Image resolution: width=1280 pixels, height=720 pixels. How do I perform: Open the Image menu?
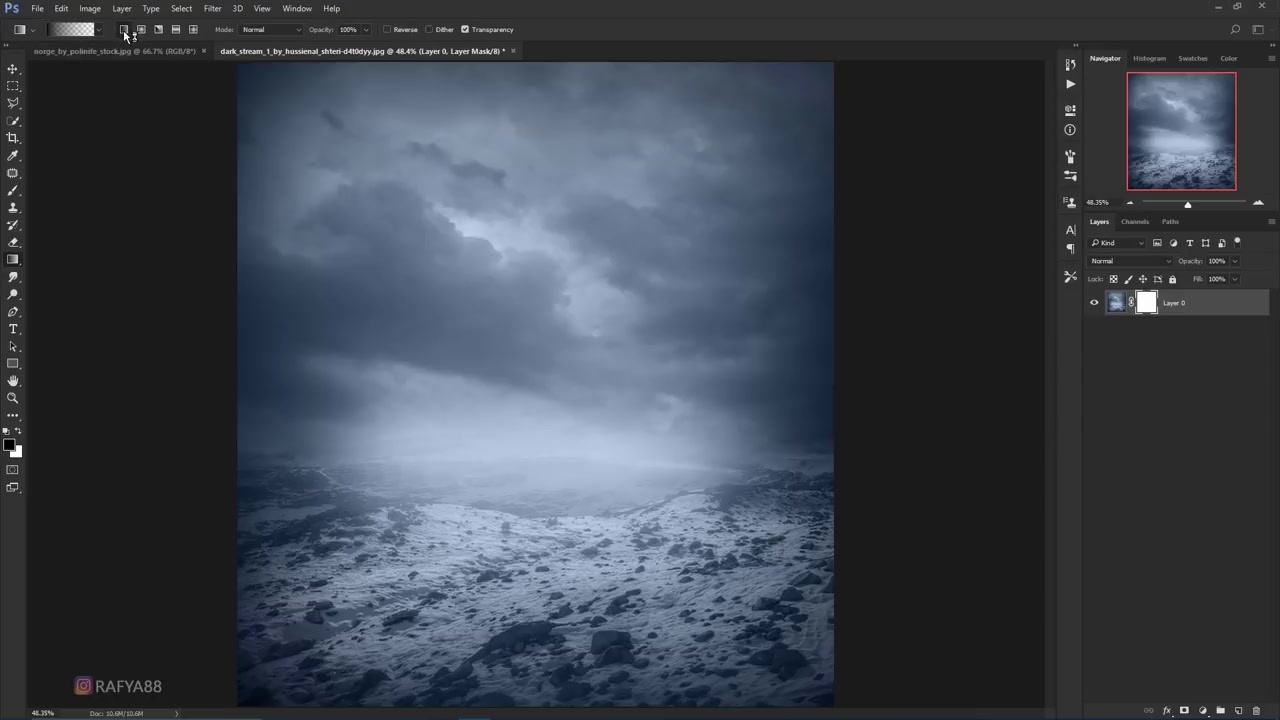coord(90,8)
